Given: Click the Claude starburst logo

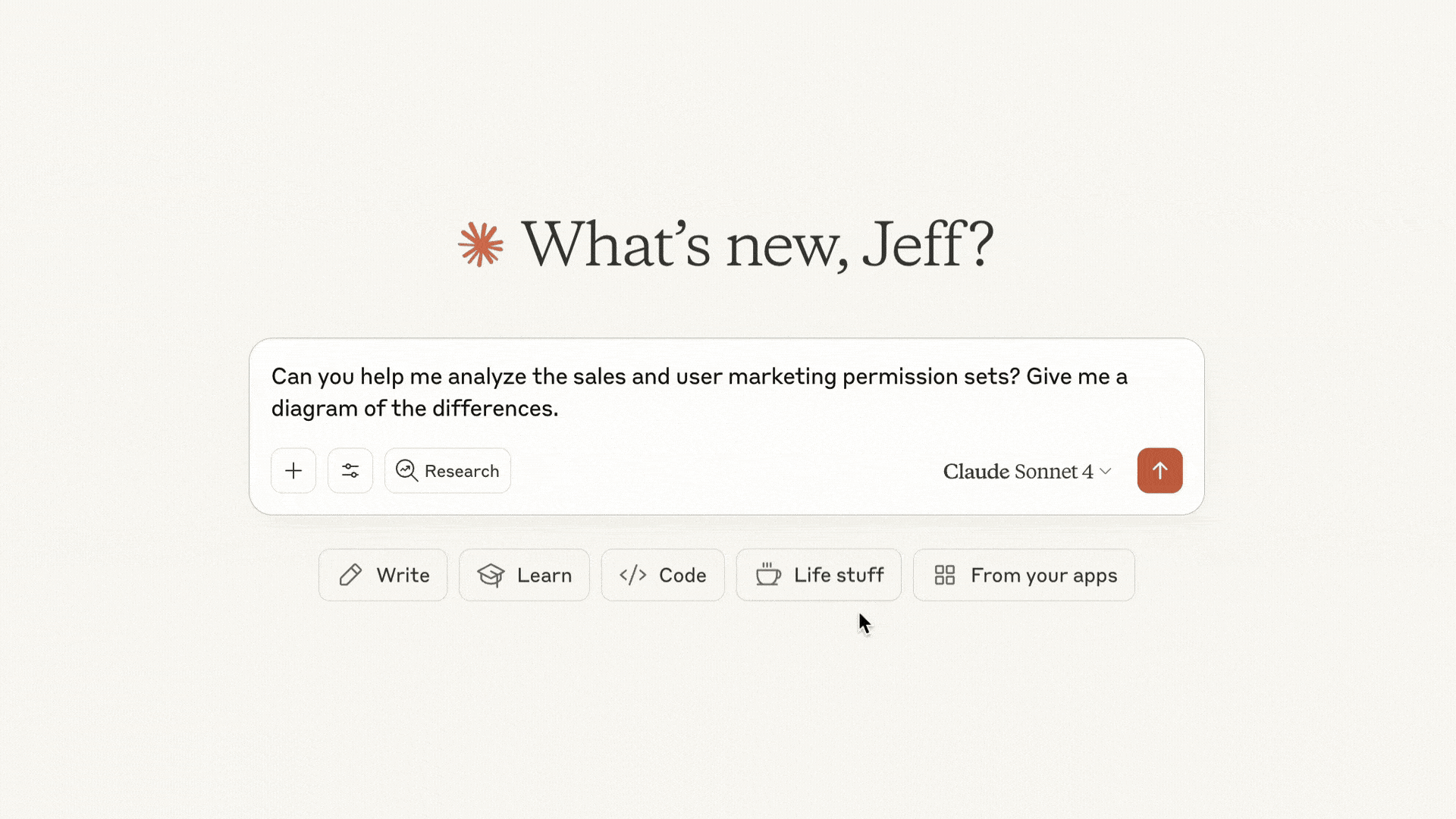Looking at the screenshot, I should [x=481, y=244].
